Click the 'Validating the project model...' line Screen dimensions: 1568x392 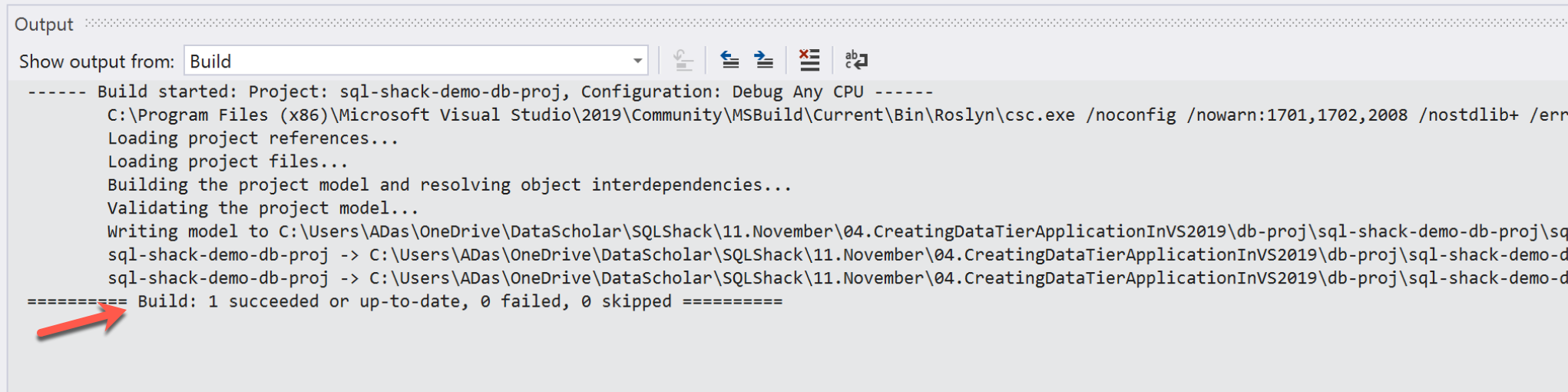tap(263, 208)
